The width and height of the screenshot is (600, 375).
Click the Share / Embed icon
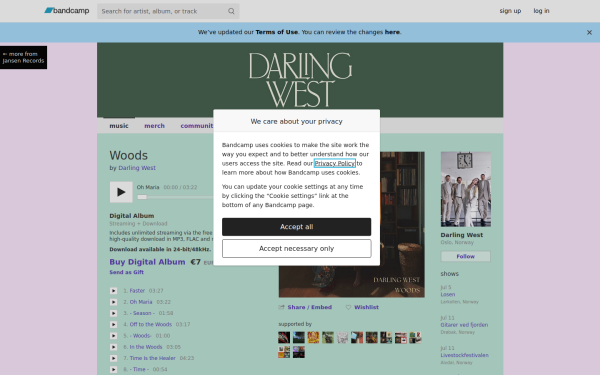[282, 307]
